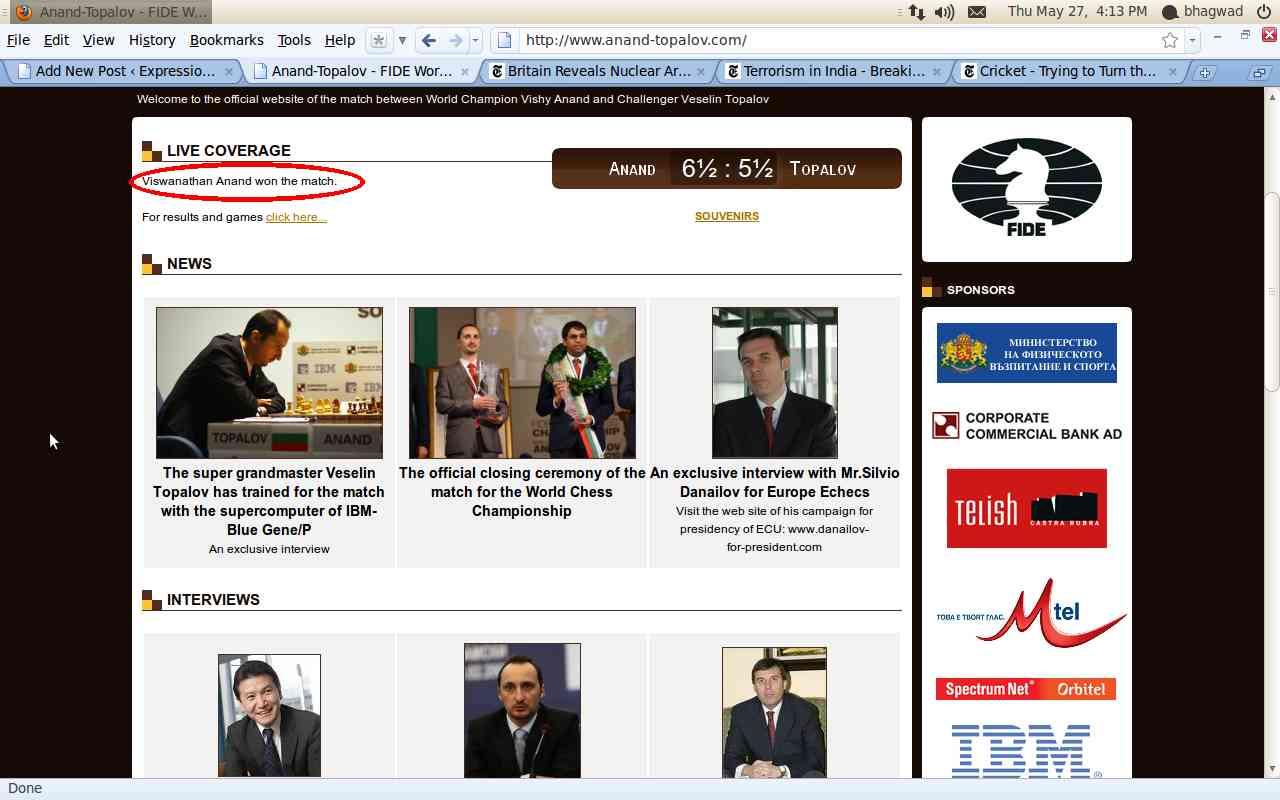Click the browser back arrow button
This screenshot has width=1280, height=800.
429,40
